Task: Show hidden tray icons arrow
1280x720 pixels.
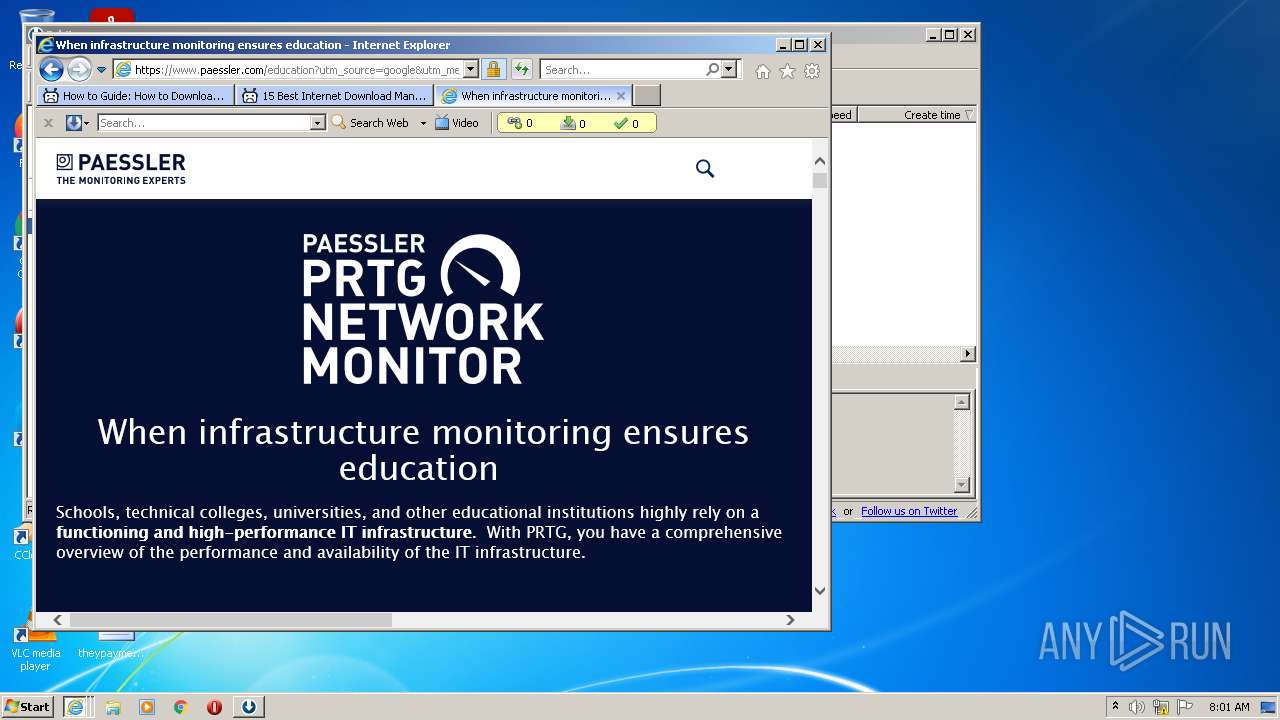Action: click(x=1115, y=707)
